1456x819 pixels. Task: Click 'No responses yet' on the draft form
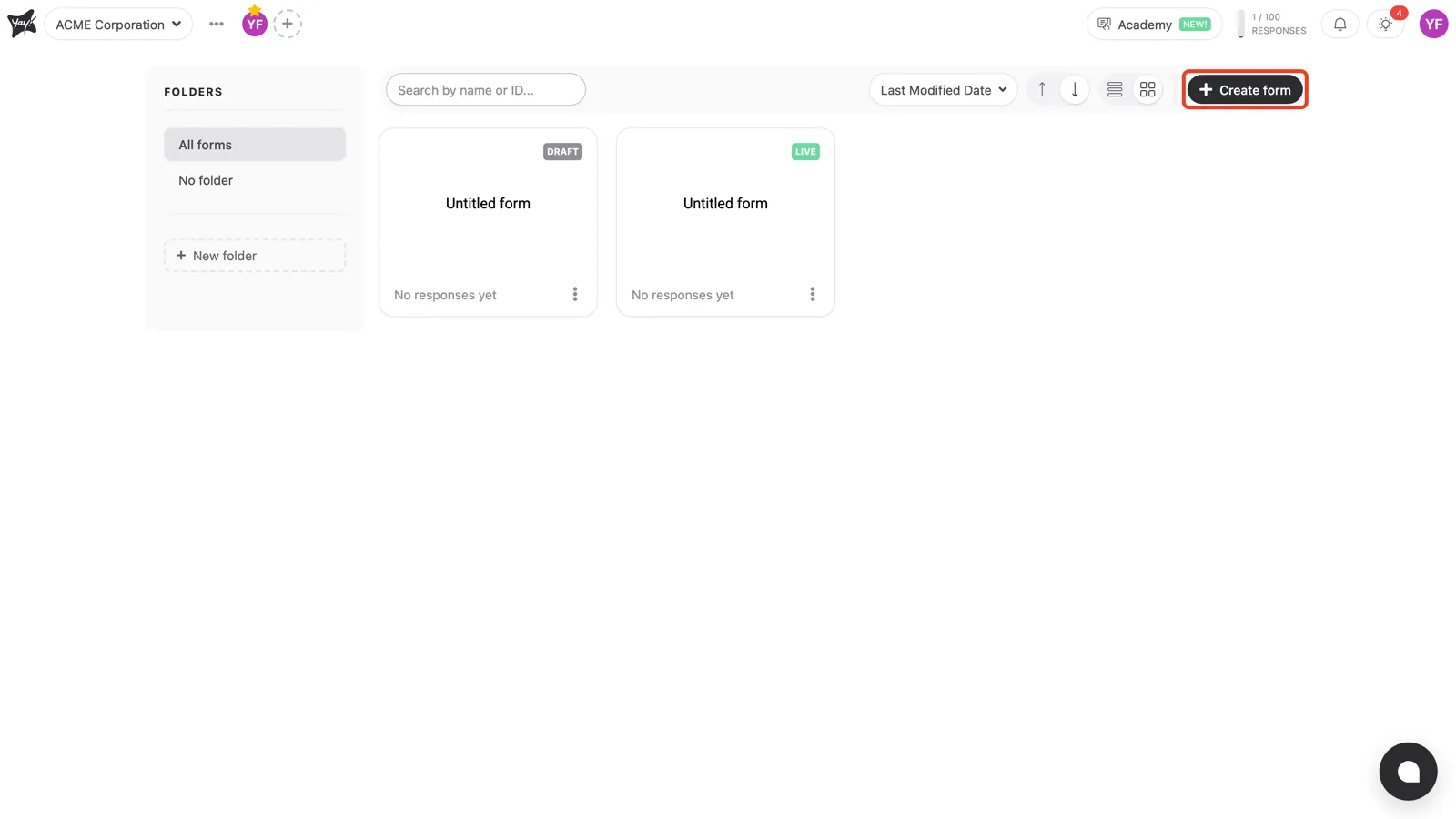[445, 295]
